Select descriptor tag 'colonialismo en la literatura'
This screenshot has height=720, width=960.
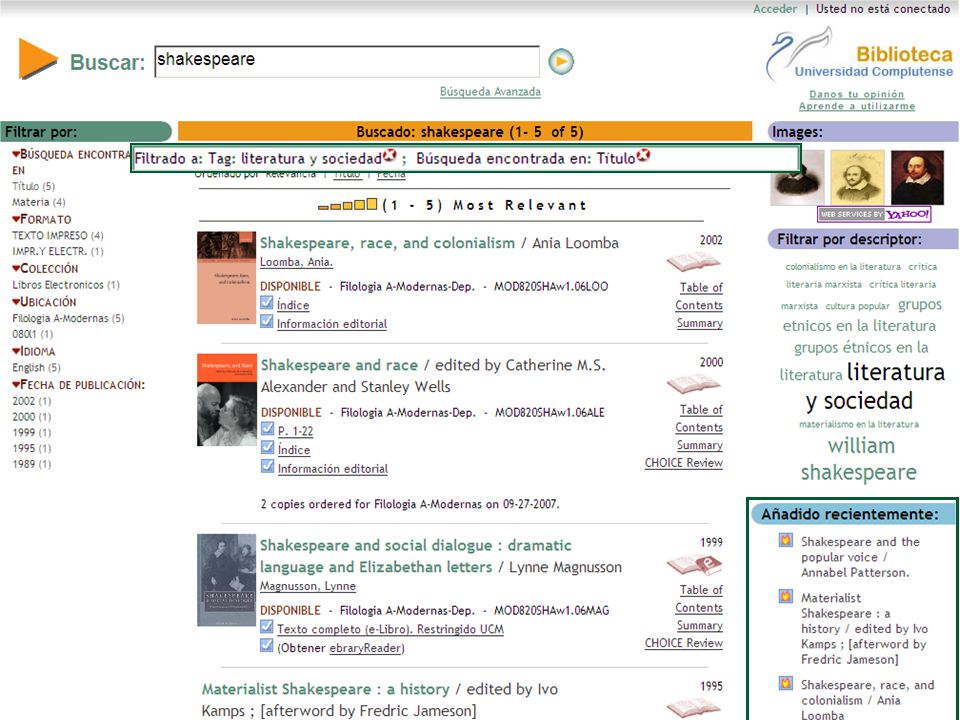coord(843,266)
